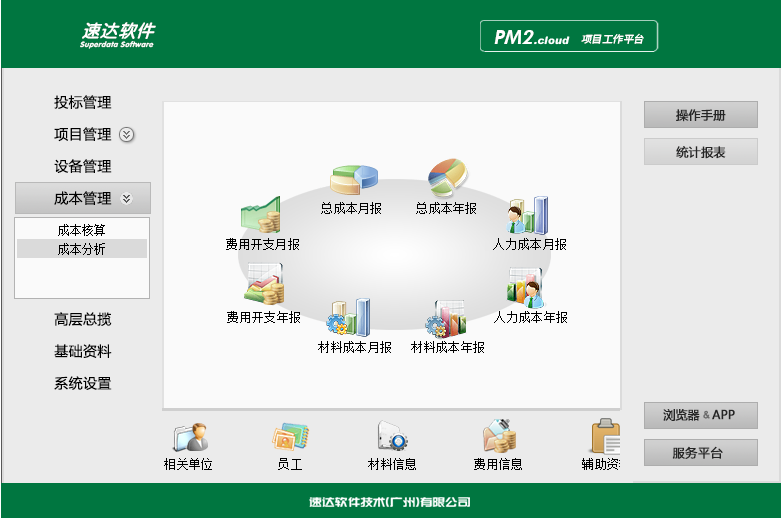Click the 总成本月报 label
This screenshot has height=518, width=782.
click(x=351, y=208)
